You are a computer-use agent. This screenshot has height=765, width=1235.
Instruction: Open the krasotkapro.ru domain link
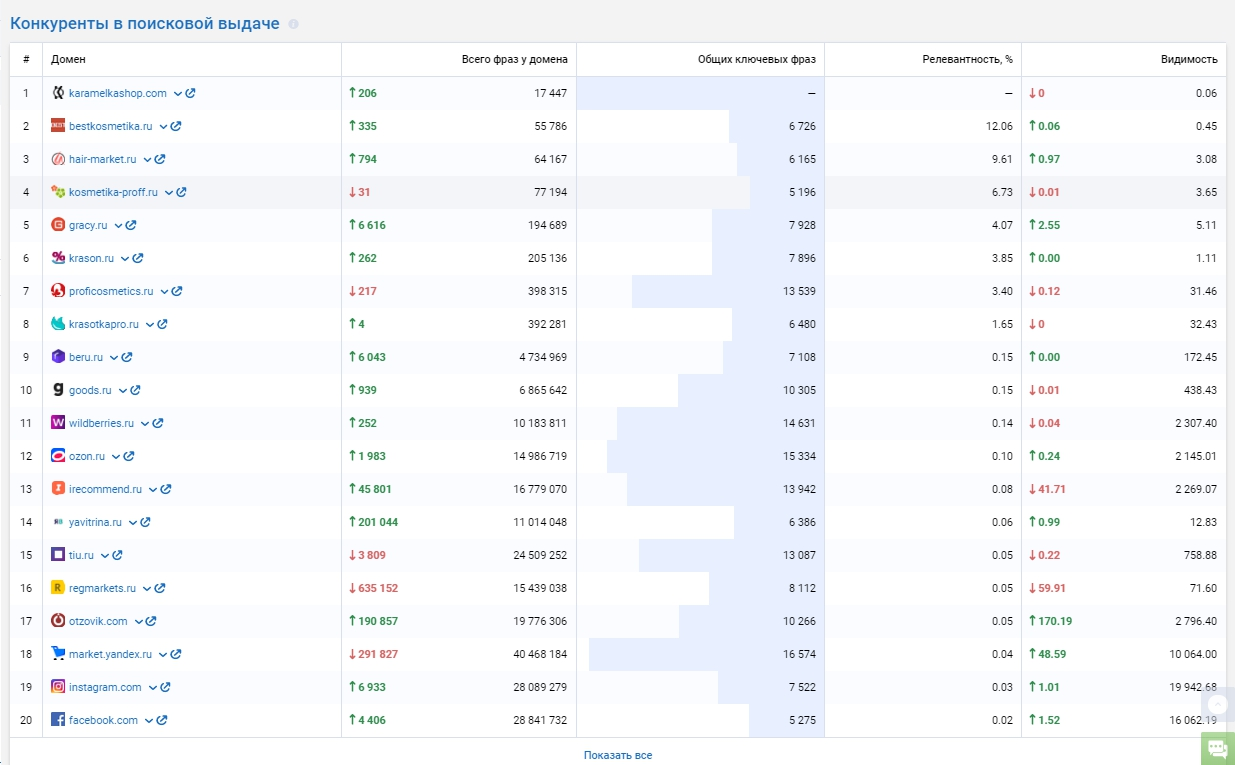104,324
